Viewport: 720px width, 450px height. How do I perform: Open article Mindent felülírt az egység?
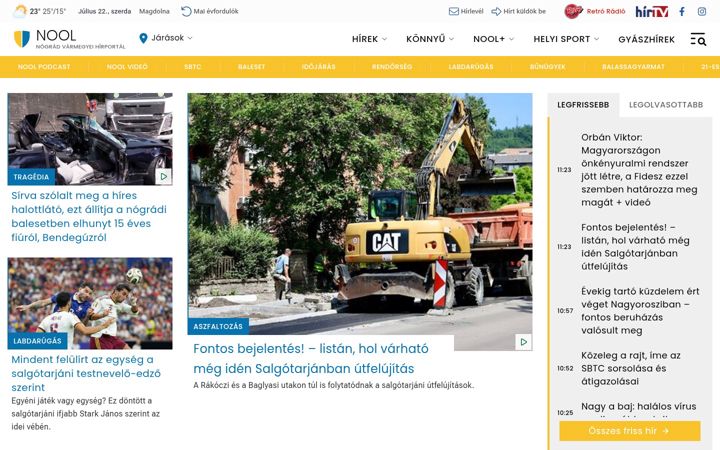coord(86,373)
